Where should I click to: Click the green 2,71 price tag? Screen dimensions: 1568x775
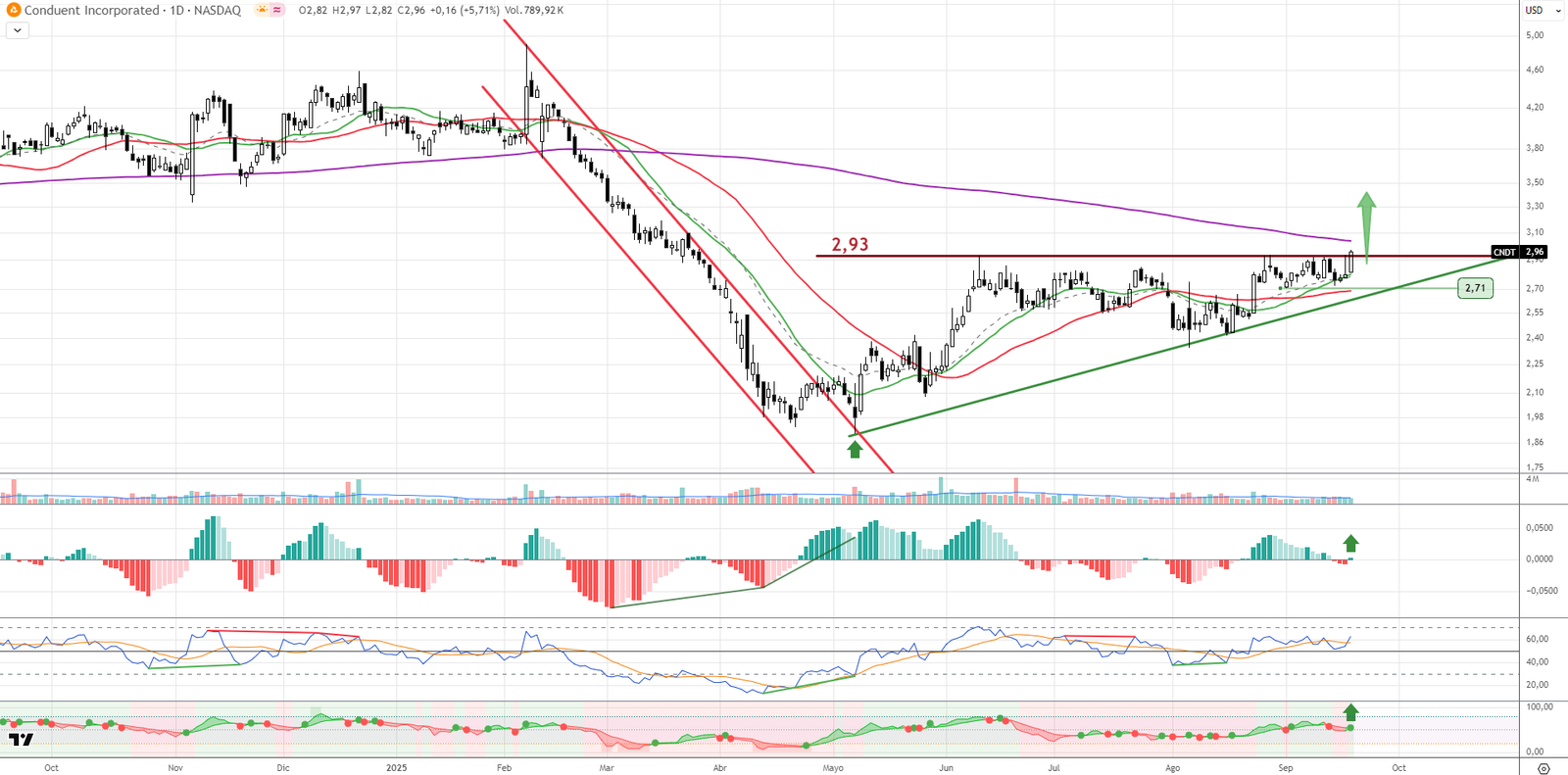pyautogui.click(x=1475, y=288)
